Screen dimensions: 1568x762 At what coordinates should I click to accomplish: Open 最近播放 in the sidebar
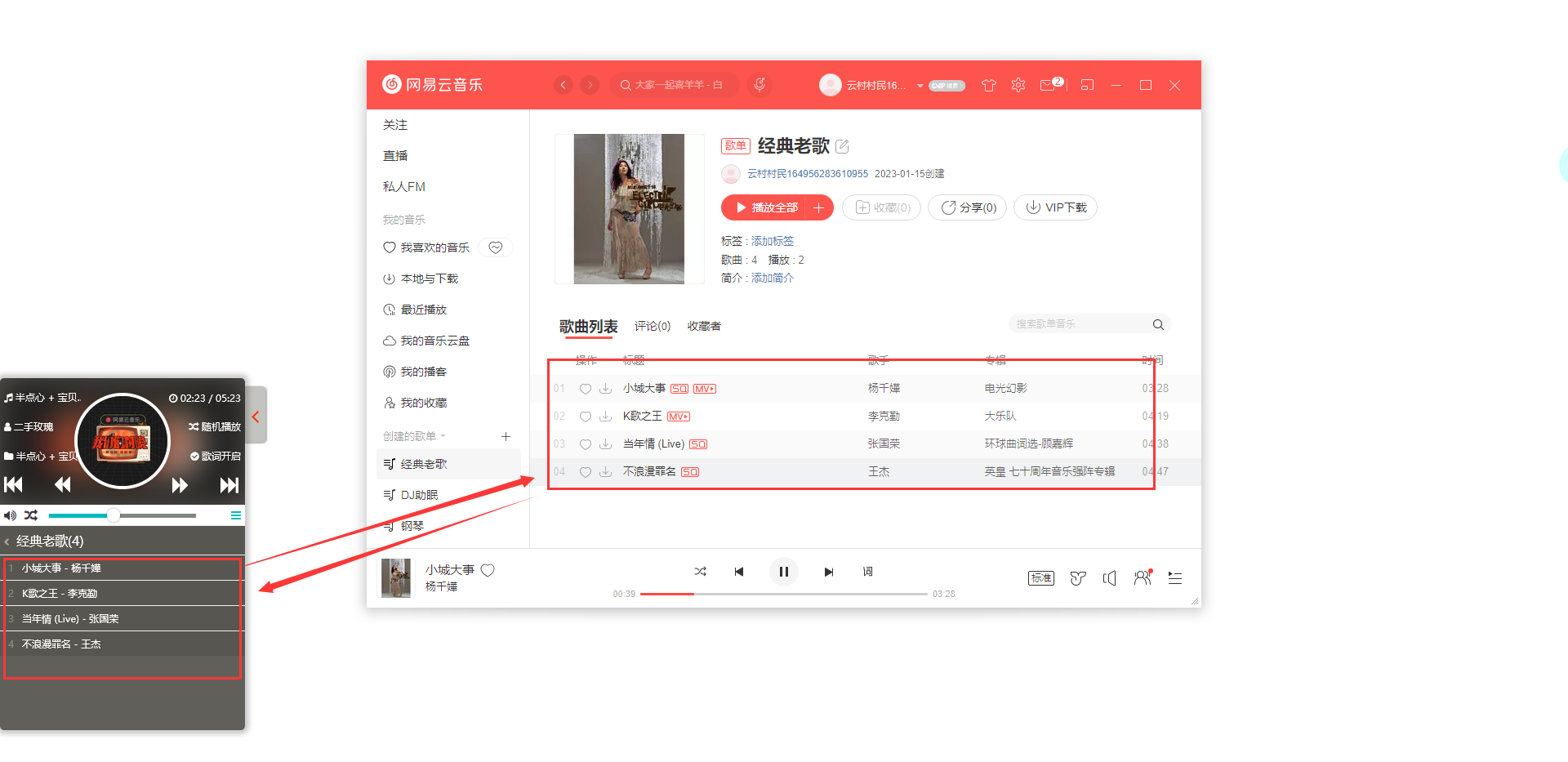click(424, 310)
